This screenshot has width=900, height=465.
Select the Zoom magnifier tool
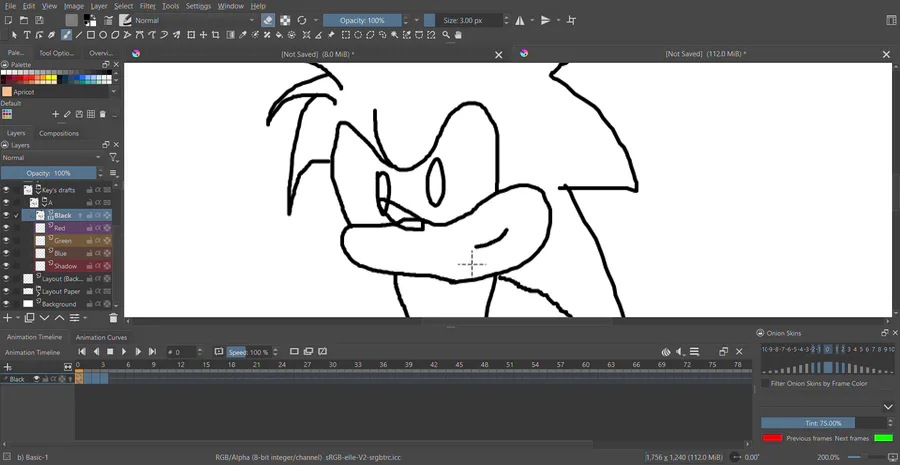coord(446,35)
